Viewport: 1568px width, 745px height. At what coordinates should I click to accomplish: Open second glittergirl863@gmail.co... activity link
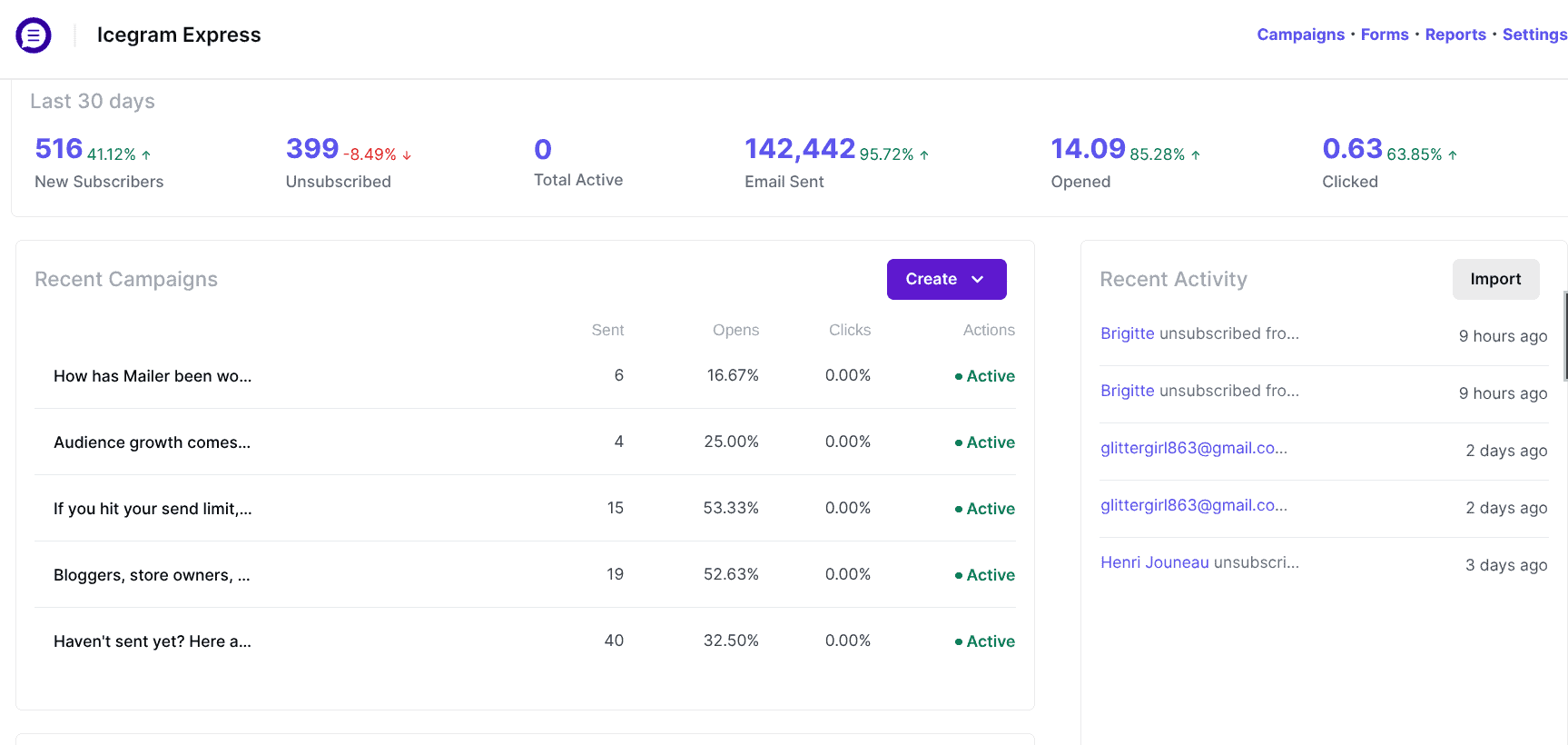click(x=1194, y=505)
